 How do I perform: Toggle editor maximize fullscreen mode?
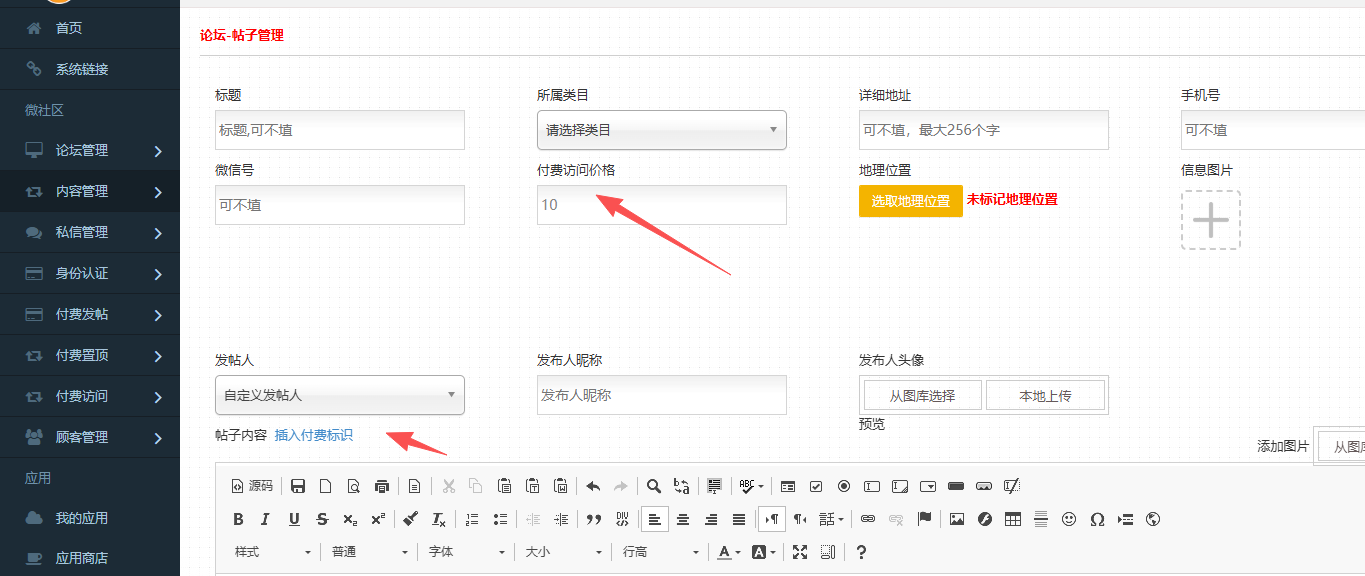point(800,552)
